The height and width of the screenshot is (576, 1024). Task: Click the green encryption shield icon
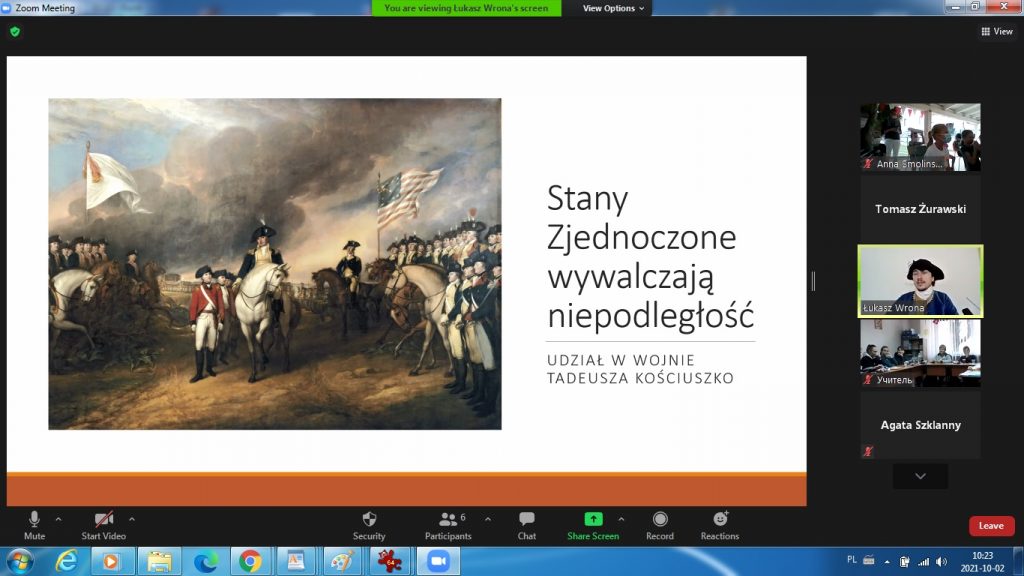pyautogui.click(x=15, y=31)
